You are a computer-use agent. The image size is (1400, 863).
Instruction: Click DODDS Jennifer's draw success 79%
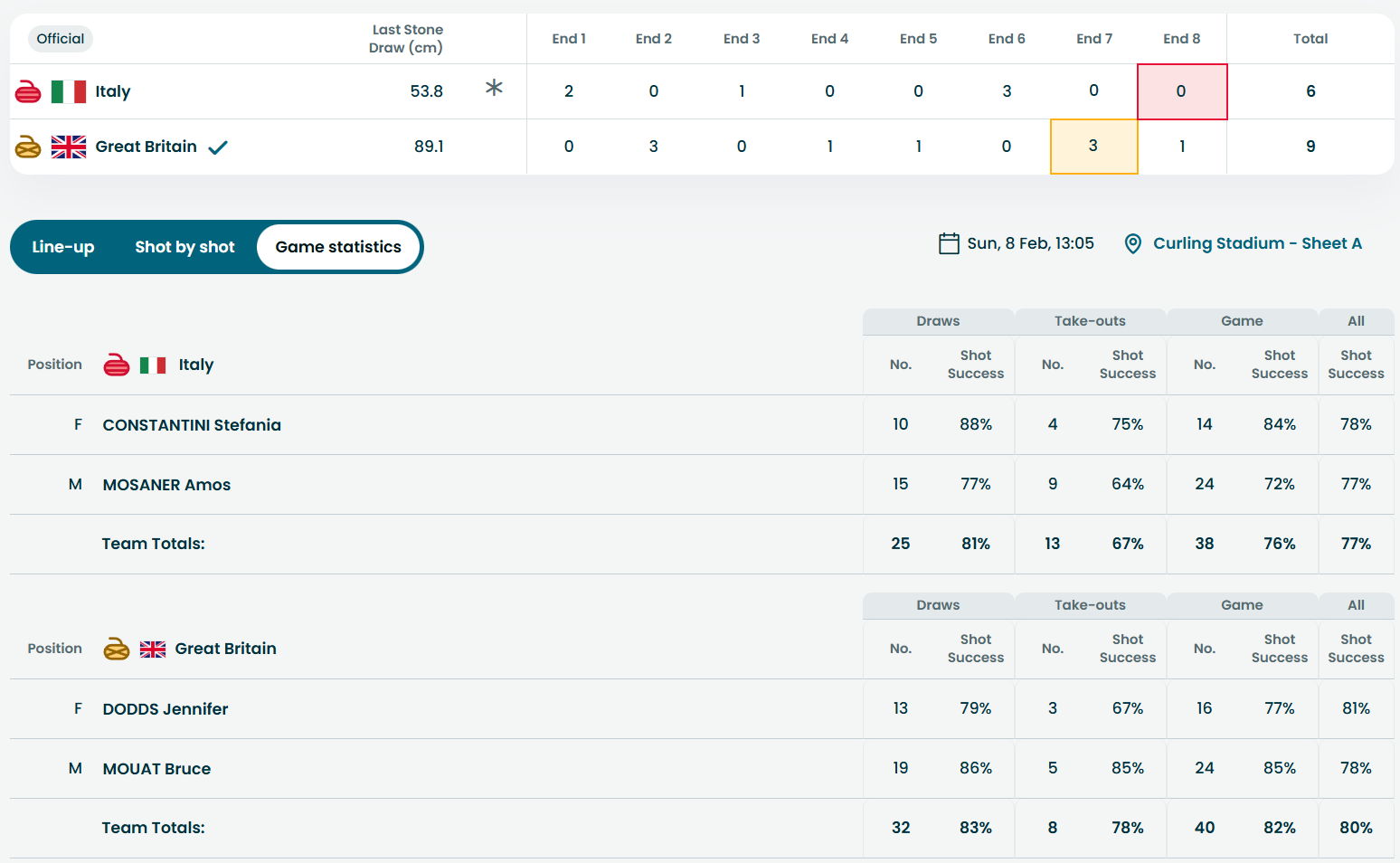point(976,708)
